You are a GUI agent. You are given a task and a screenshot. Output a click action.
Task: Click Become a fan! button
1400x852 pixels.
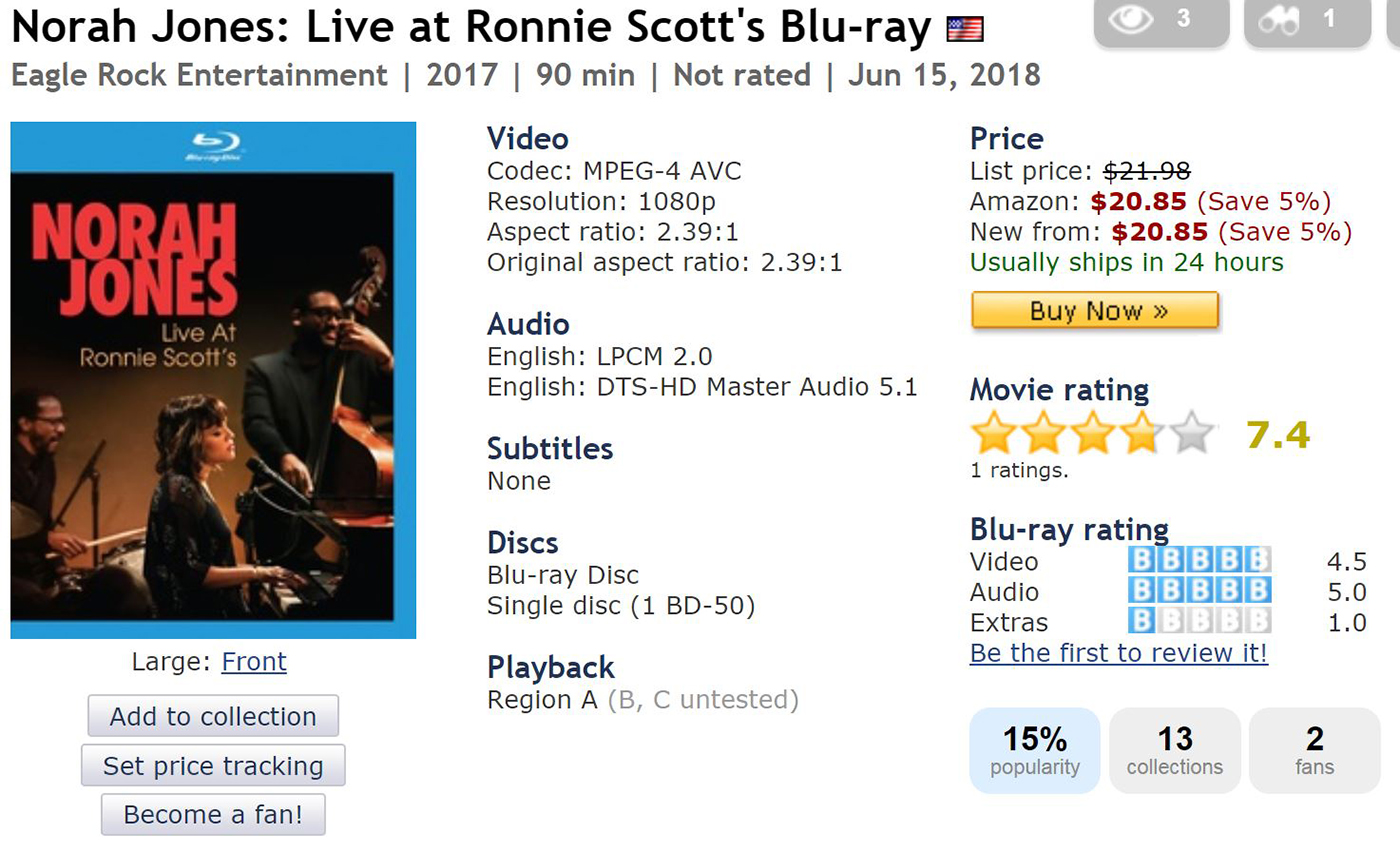(x=213, y=815)
